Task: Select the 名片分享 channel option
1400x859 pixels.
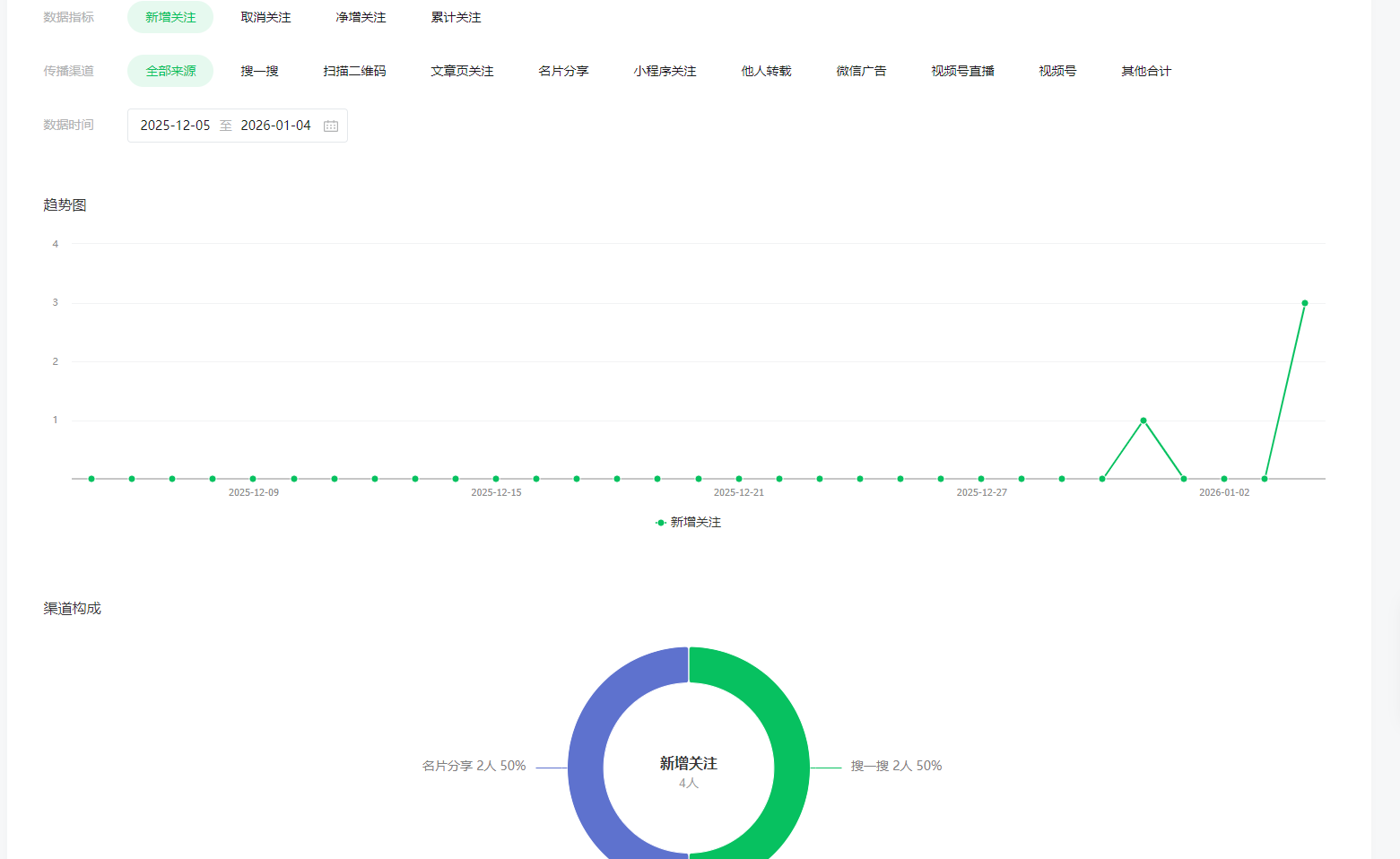Action: pyautogui.click(x=563, y=72)
